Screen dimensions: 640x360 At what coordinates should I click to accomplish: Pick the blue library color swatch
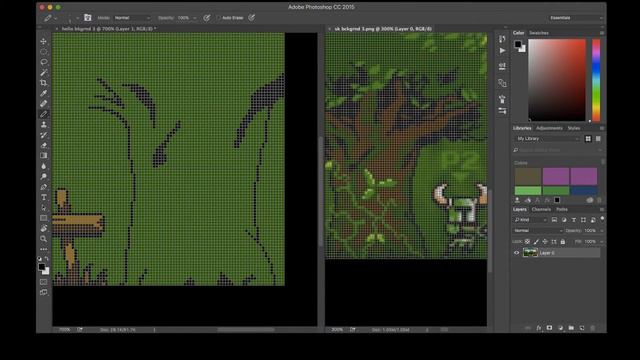[584, 191]
